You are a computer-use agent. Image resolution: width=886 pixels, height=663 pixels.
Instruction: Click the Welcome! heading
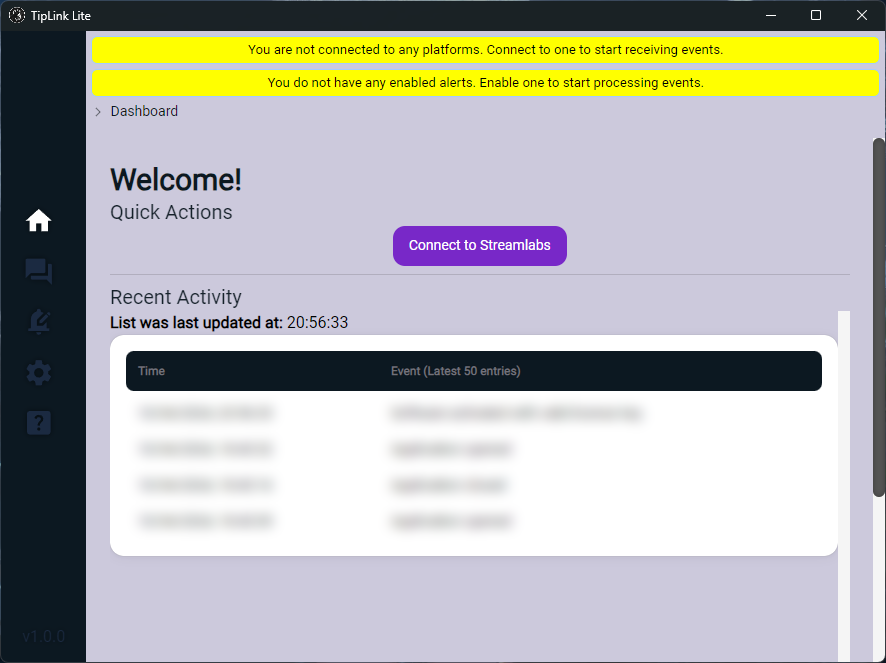click(x=176, y=180)
